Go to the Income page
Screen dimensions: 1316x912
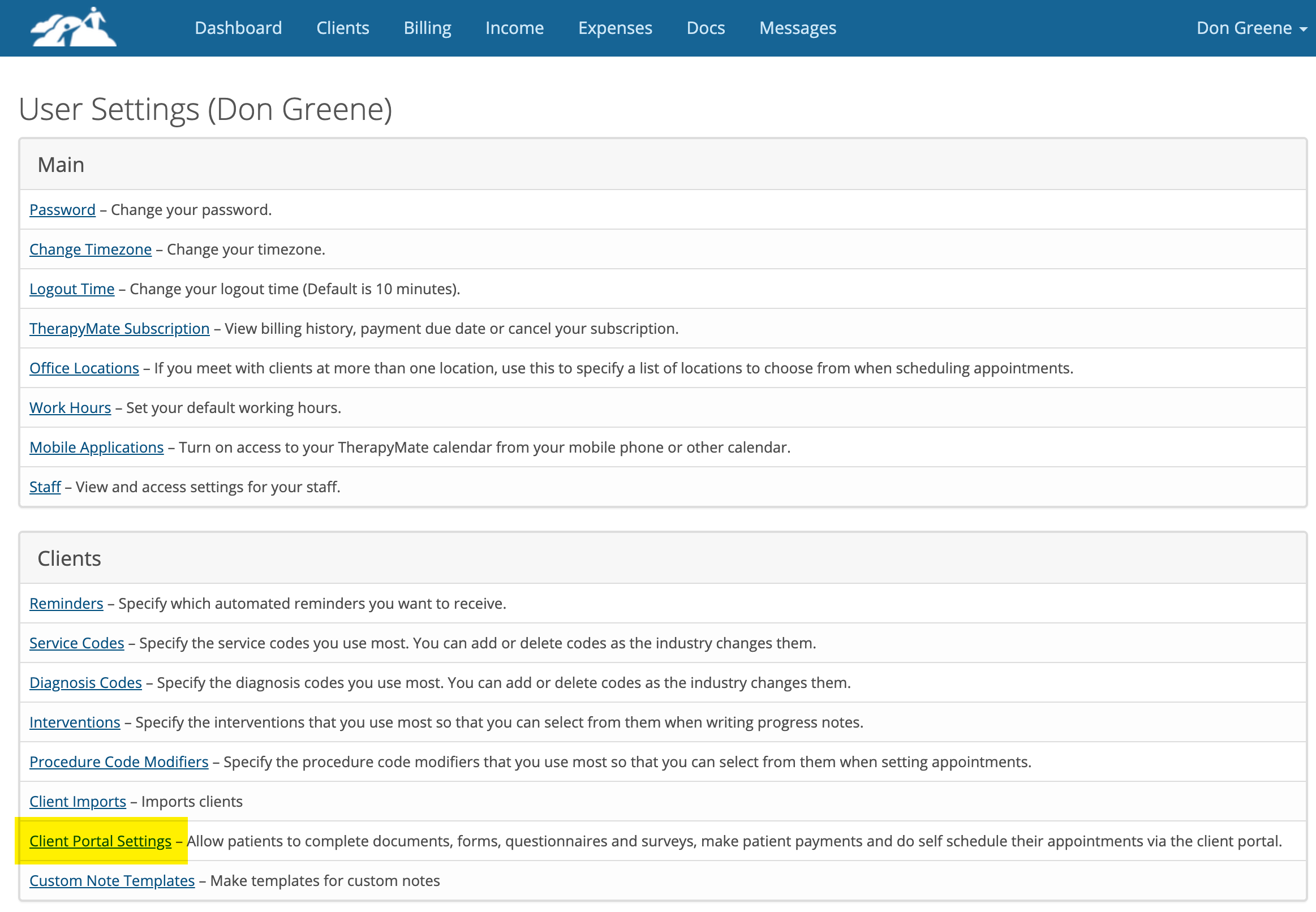click(514, 27)
